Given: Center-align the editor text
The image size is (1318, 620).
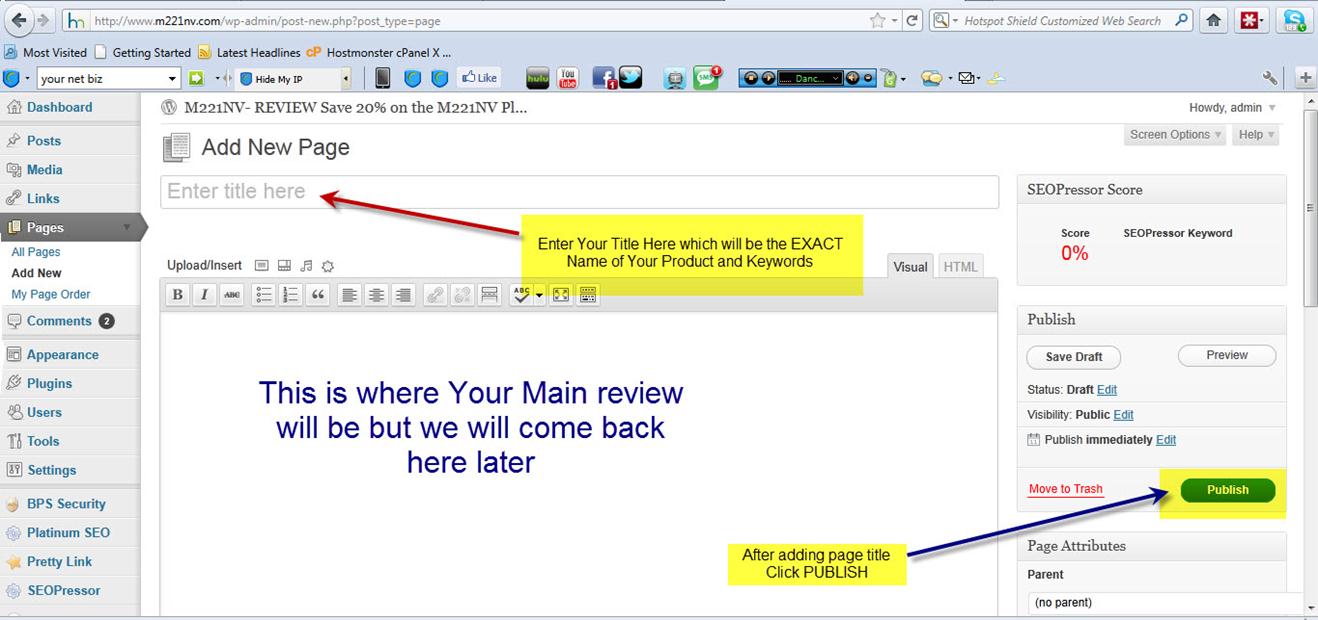Looking at the screenshot, I should pyautogui.click(x=376, y=295).
